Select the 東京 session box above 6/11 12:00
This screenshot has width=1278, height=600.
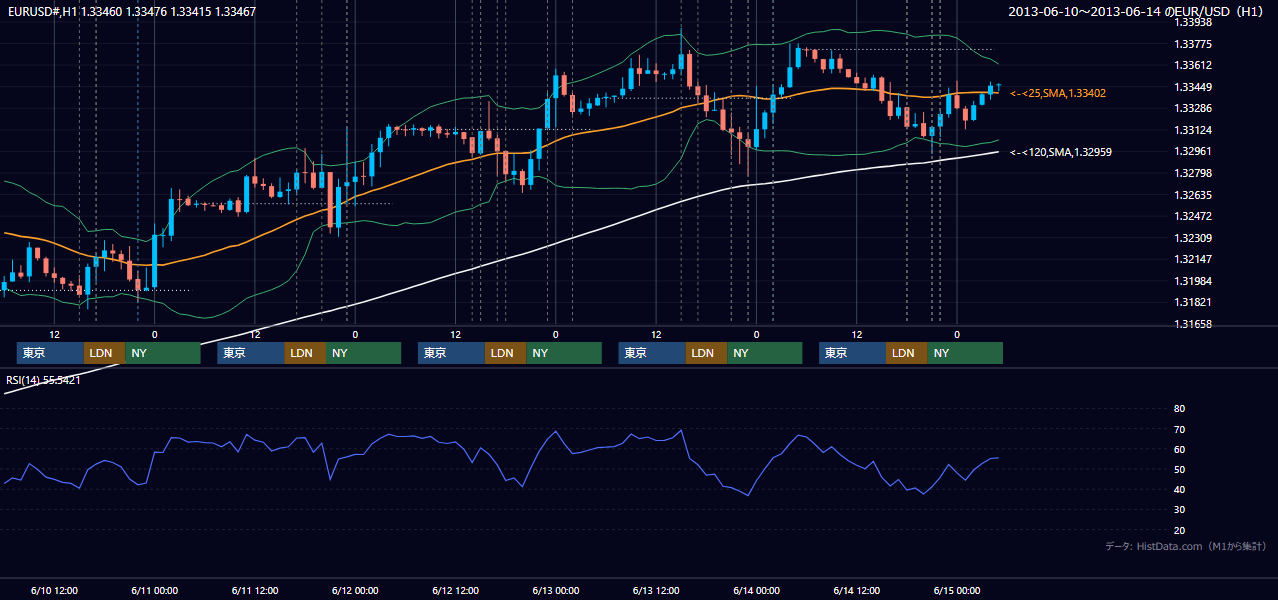(x=251, y=353)
